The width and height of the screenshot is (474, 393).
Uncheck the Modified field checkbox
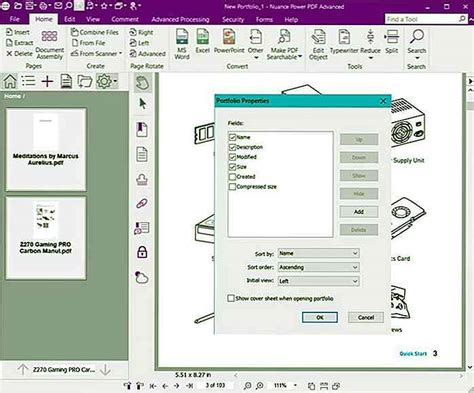(x=232, y=157)
